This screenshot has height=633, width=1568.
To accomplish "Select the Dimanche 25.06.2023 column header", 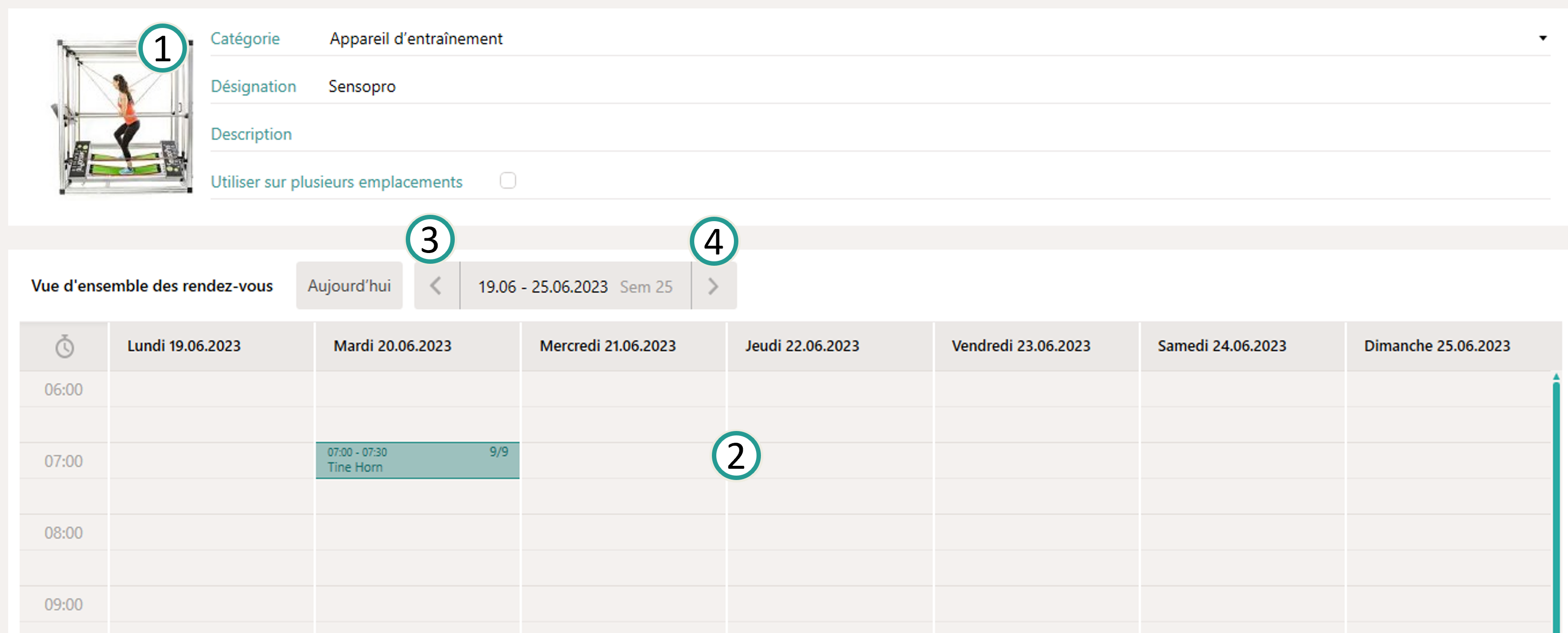I will (1437, 346).
